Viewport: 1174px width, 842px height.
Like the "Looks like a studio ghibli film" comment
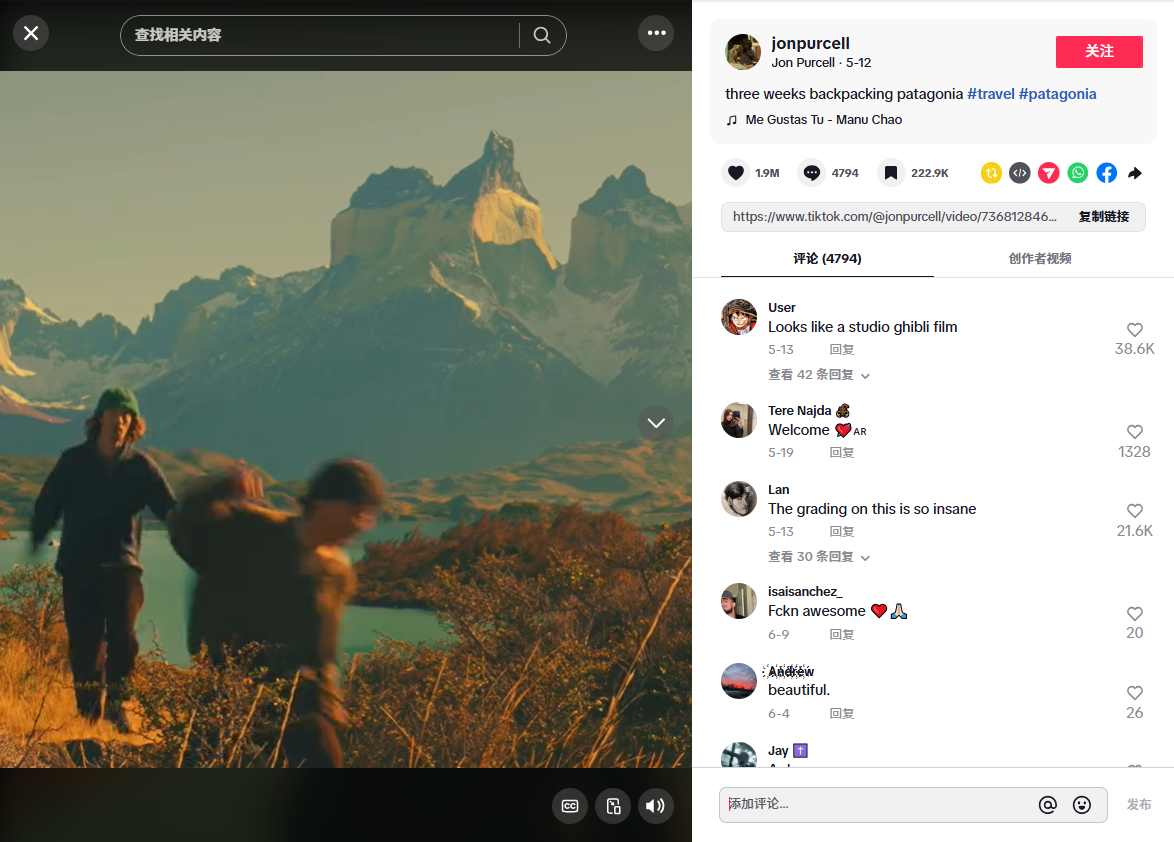[x=1134, y=330]
